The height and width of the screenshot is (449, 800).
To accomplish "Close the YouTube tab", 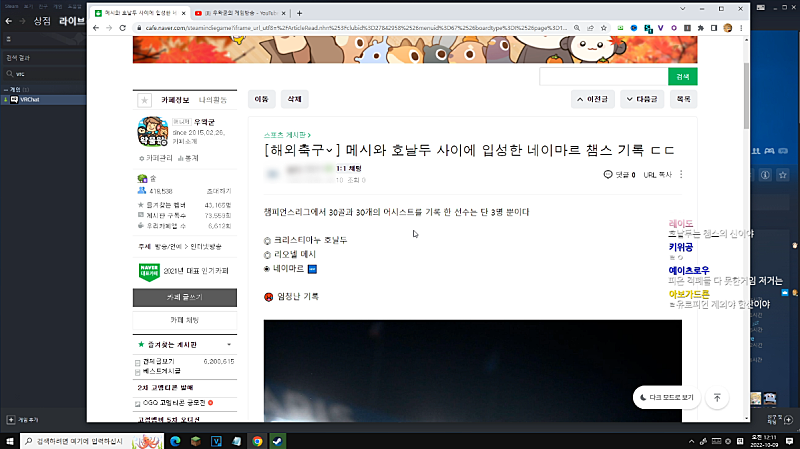I will (x=284, y=13).
